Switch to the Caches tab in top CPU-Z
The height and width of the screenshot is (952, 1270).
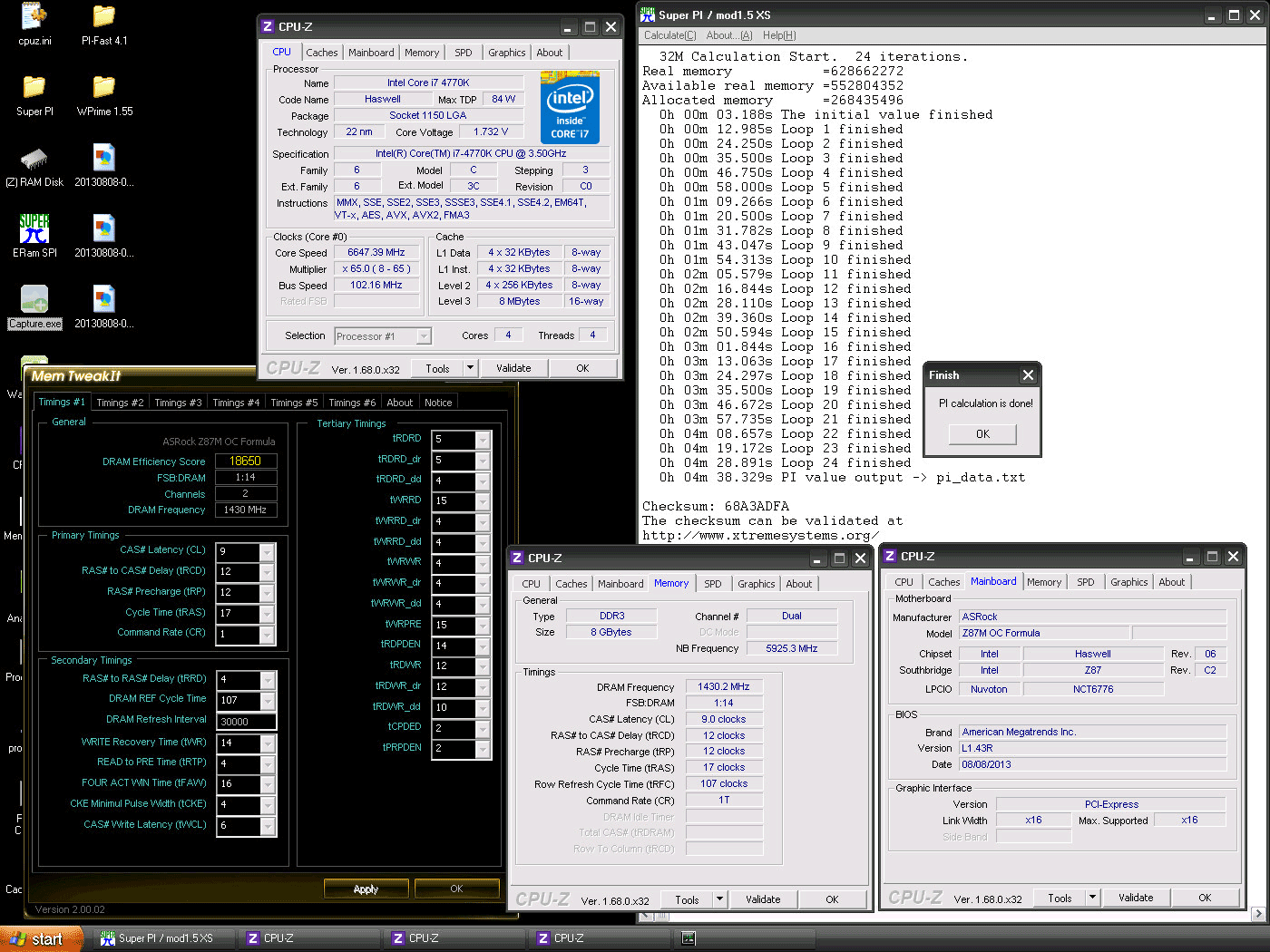(x=321, y=53)
